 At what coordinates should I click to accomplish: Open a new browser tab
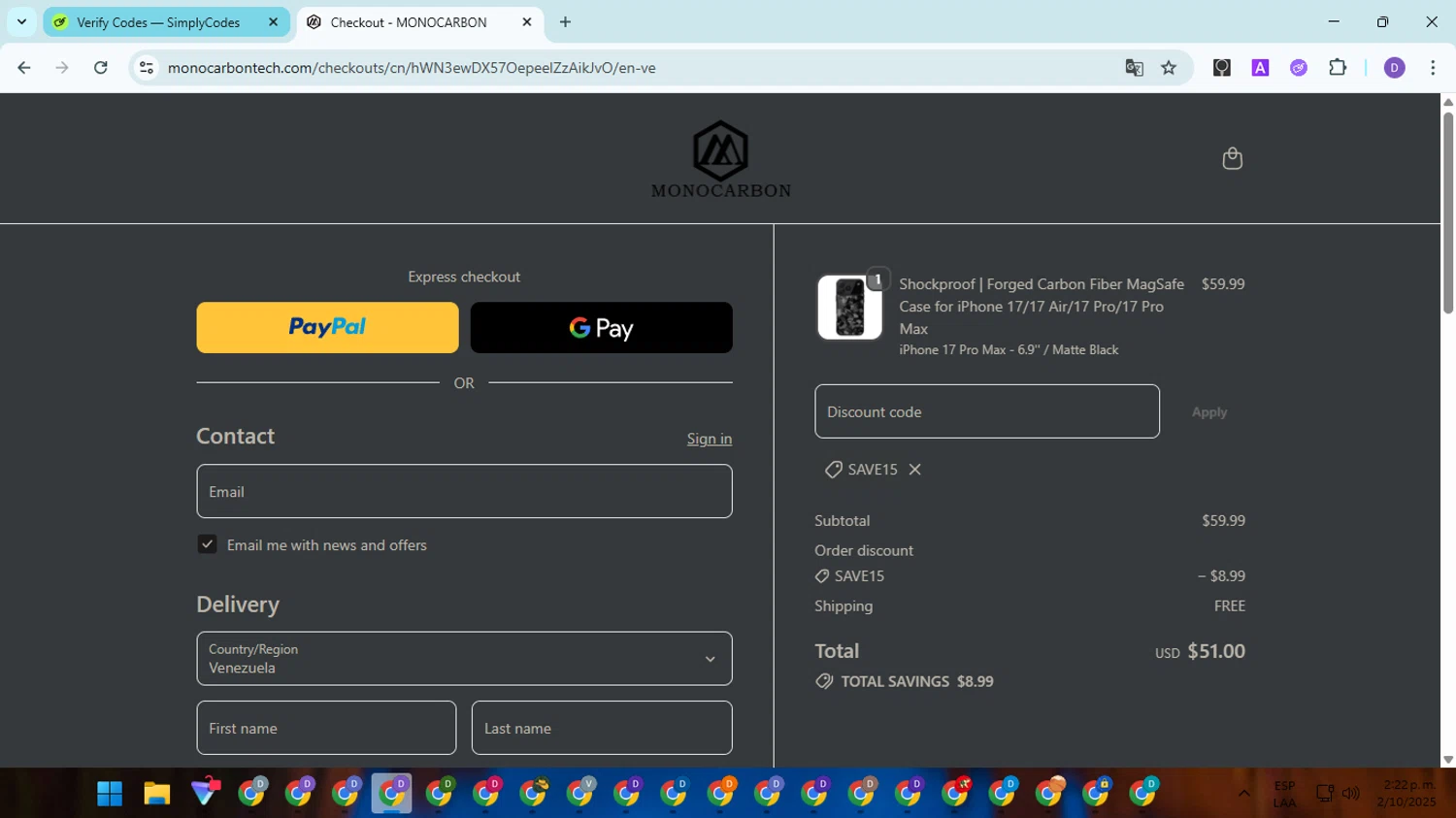point(565,22)
